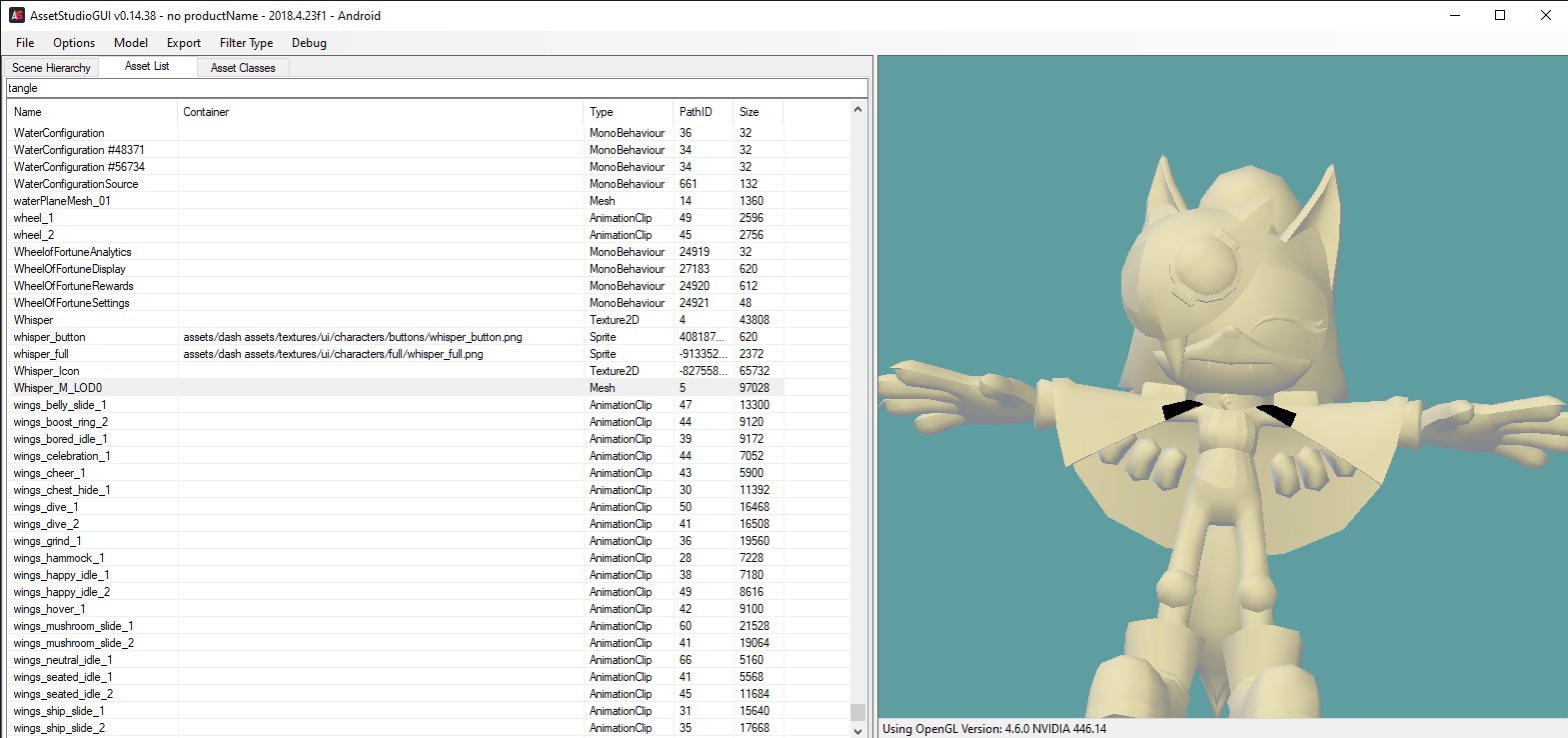
Task: Select the wings_mushroom_slide_2 animation clip
Action: pyautogui.click(x=430, y=643)
